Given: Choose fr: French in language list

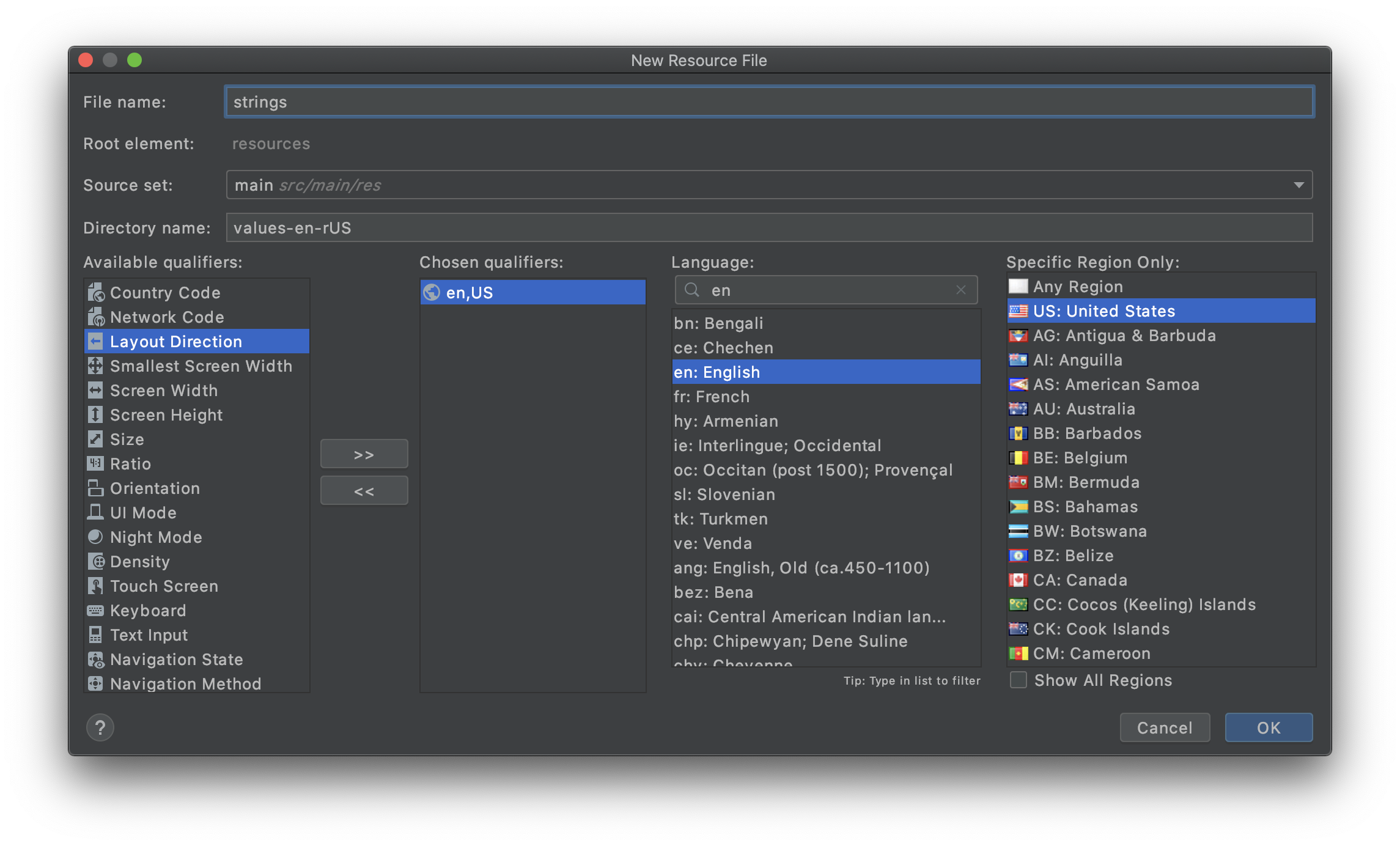Looking at the screenshot, I should point(712,397).
